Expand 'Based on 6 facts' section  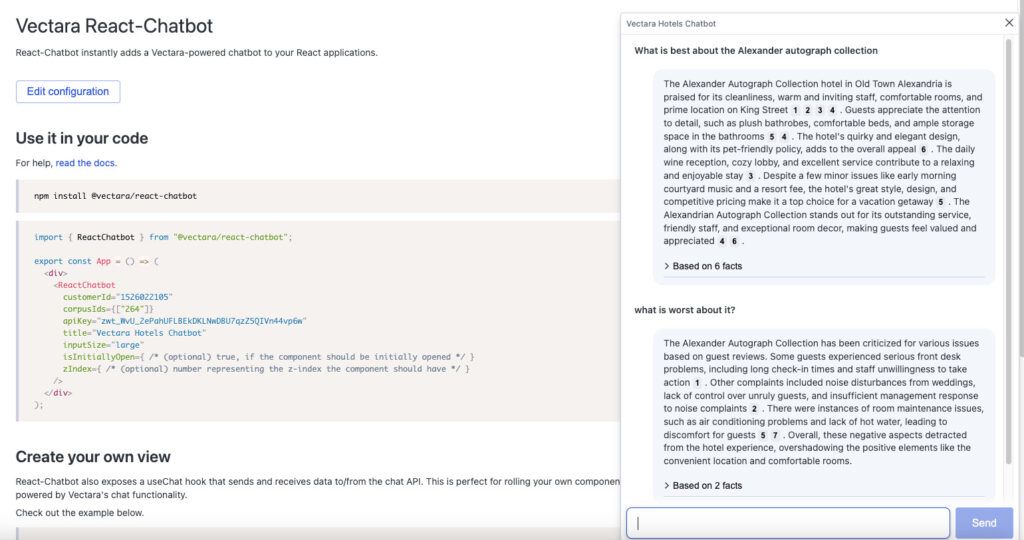[706, 266]
